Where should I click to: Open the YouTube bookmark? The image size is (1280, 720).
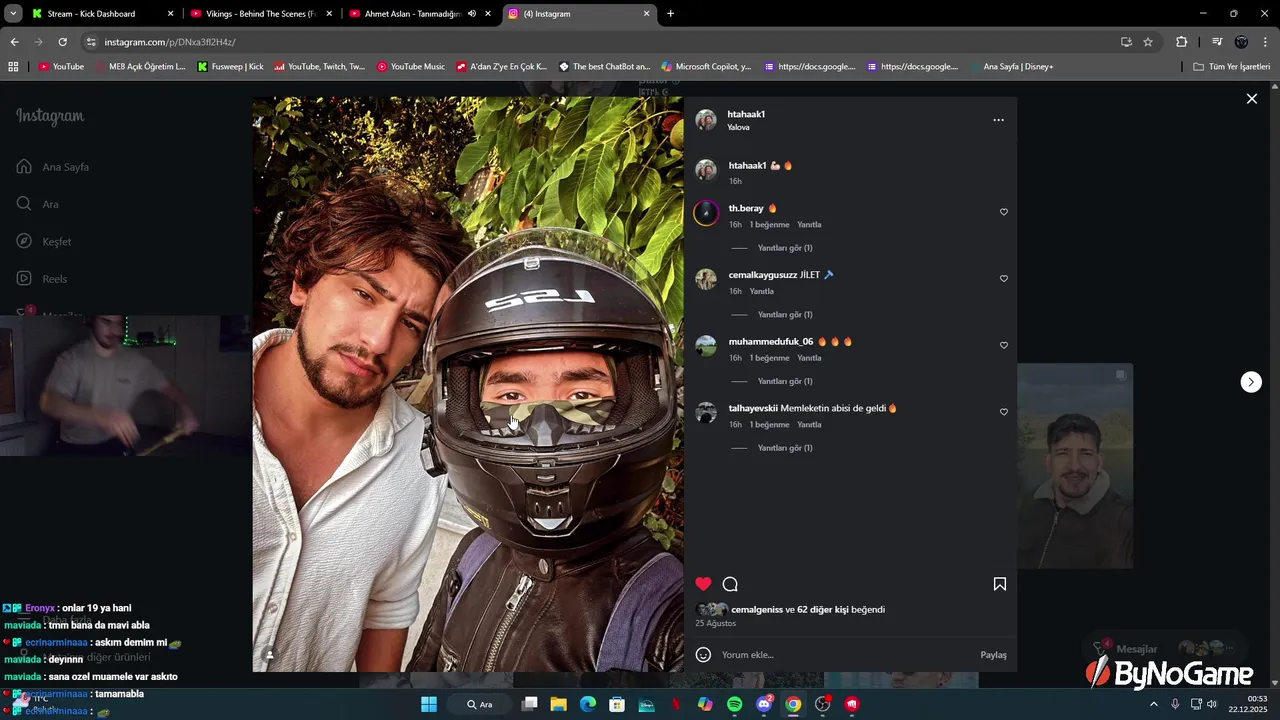click(x=61, y=67)
